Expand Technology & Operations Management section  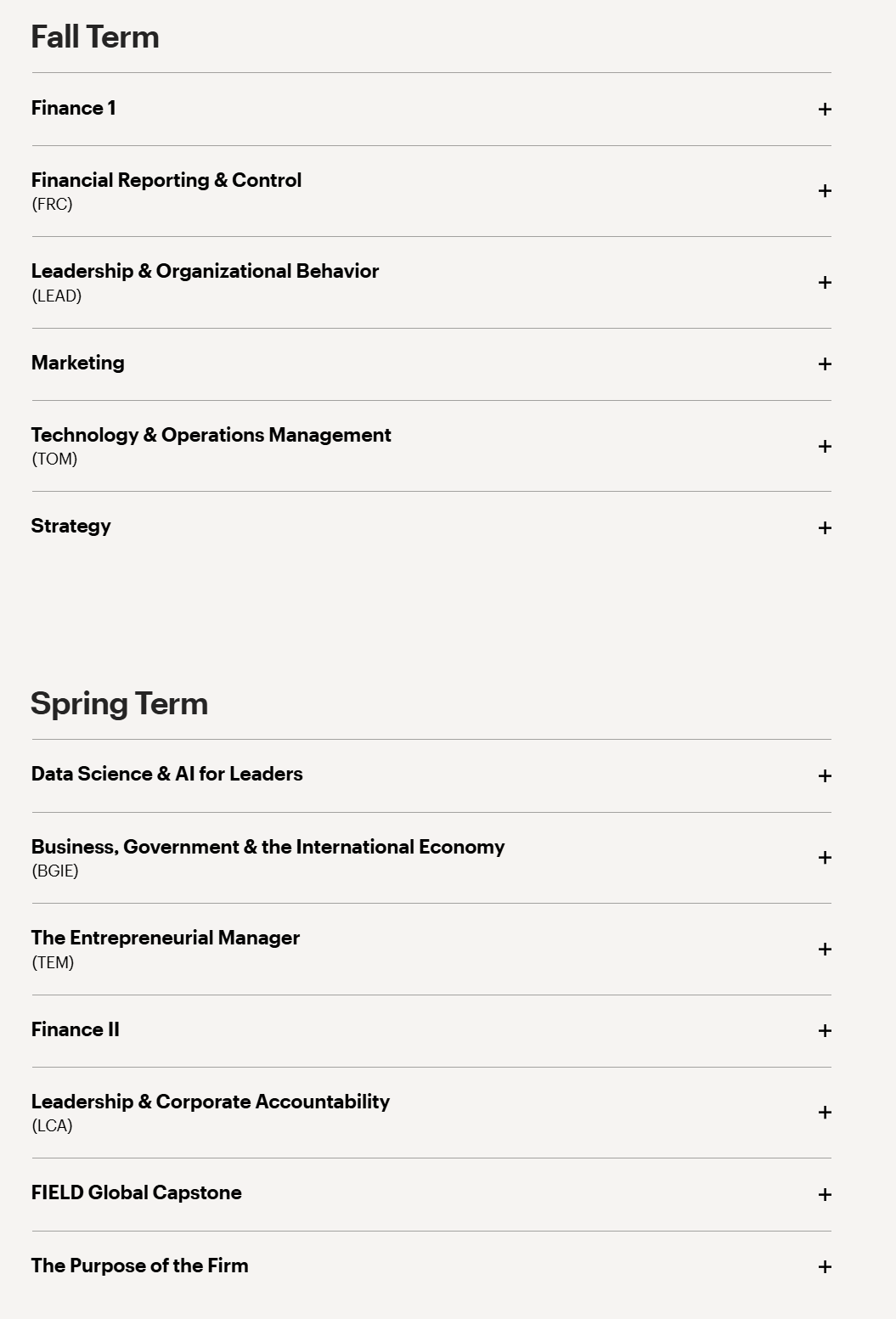pos(824,447)
